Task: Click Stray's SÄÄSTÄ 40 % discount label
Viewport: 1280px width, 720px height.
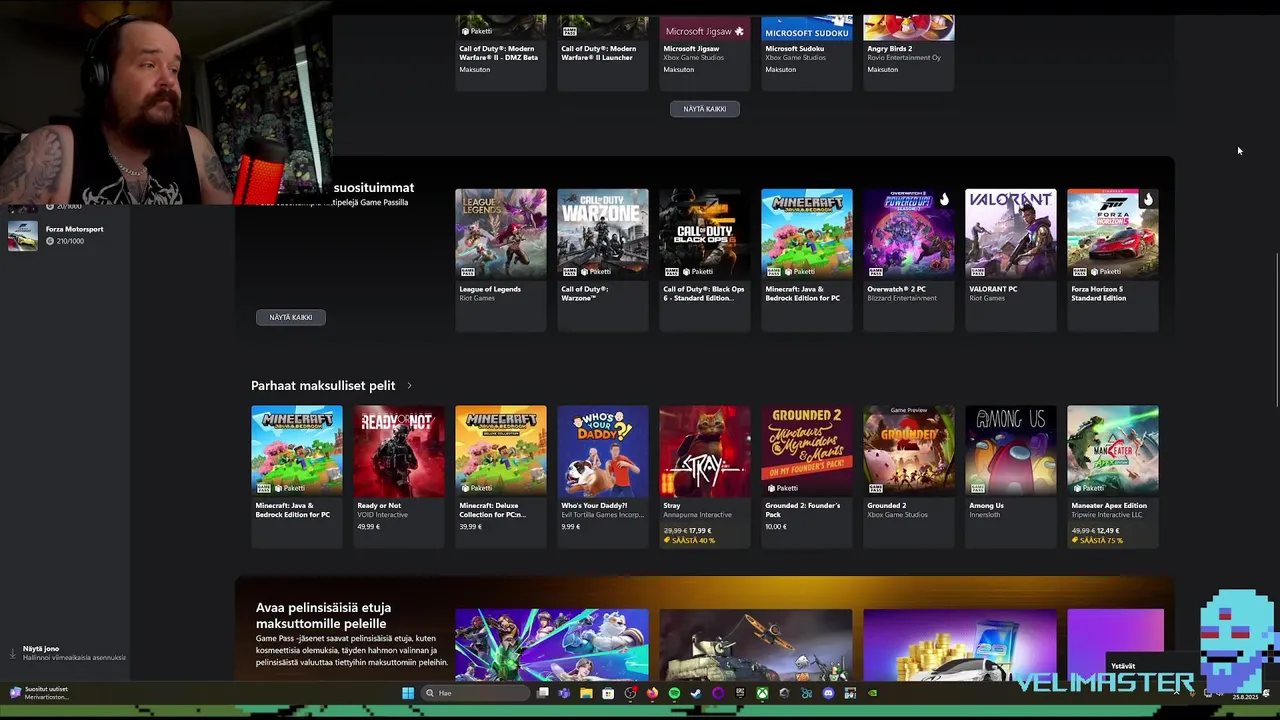Action: pos(691,540)
